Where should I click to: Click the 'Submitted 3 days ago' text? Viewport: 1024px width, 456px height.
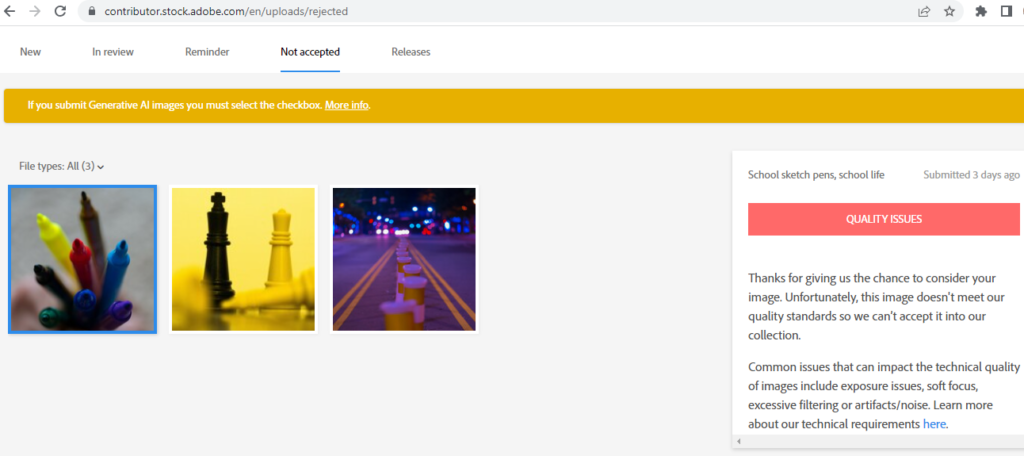click(x=971, y=175)
